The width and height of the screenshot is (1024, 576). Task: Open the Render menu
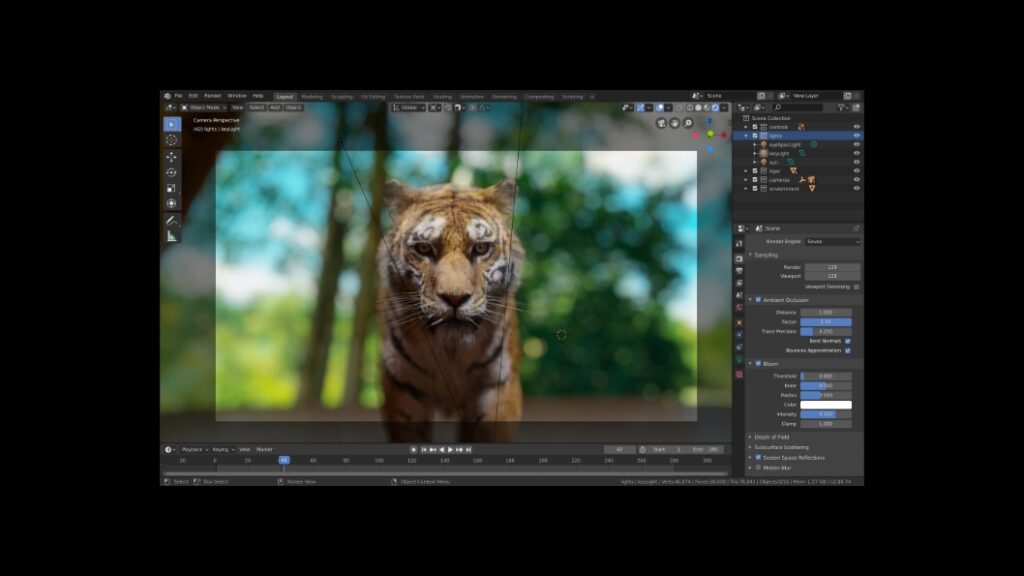click(x=213, y=96)
